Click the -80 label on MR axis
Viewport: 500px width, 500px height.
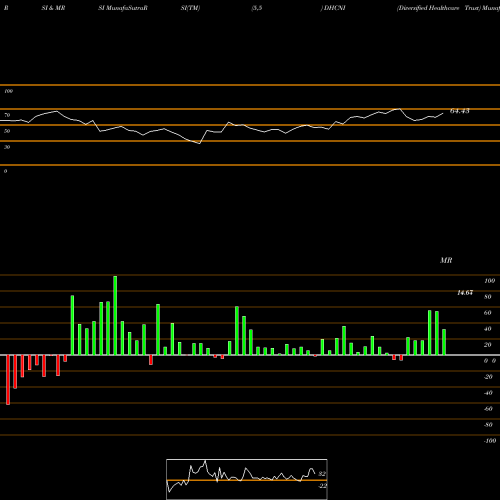[488, 425]
